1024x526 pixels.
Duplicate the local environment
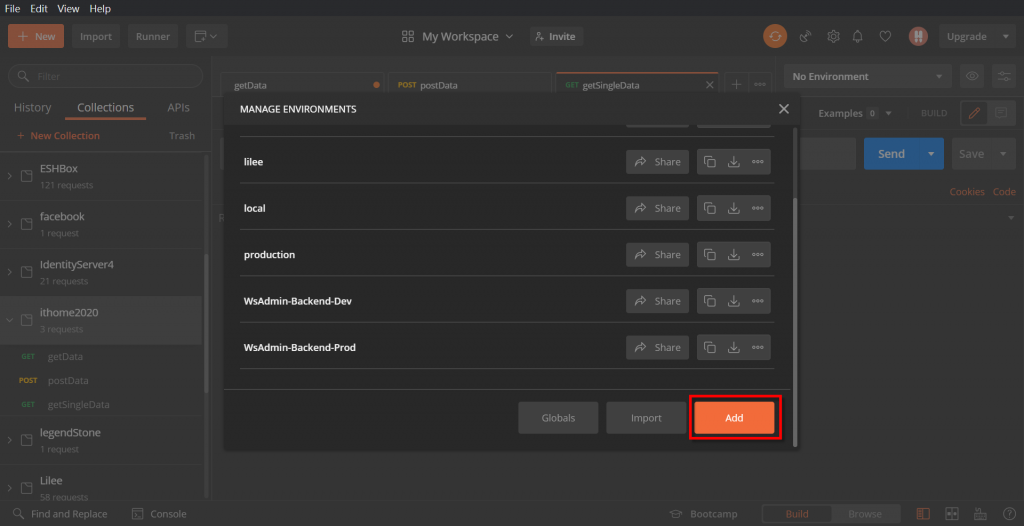[x=710, y=208]
